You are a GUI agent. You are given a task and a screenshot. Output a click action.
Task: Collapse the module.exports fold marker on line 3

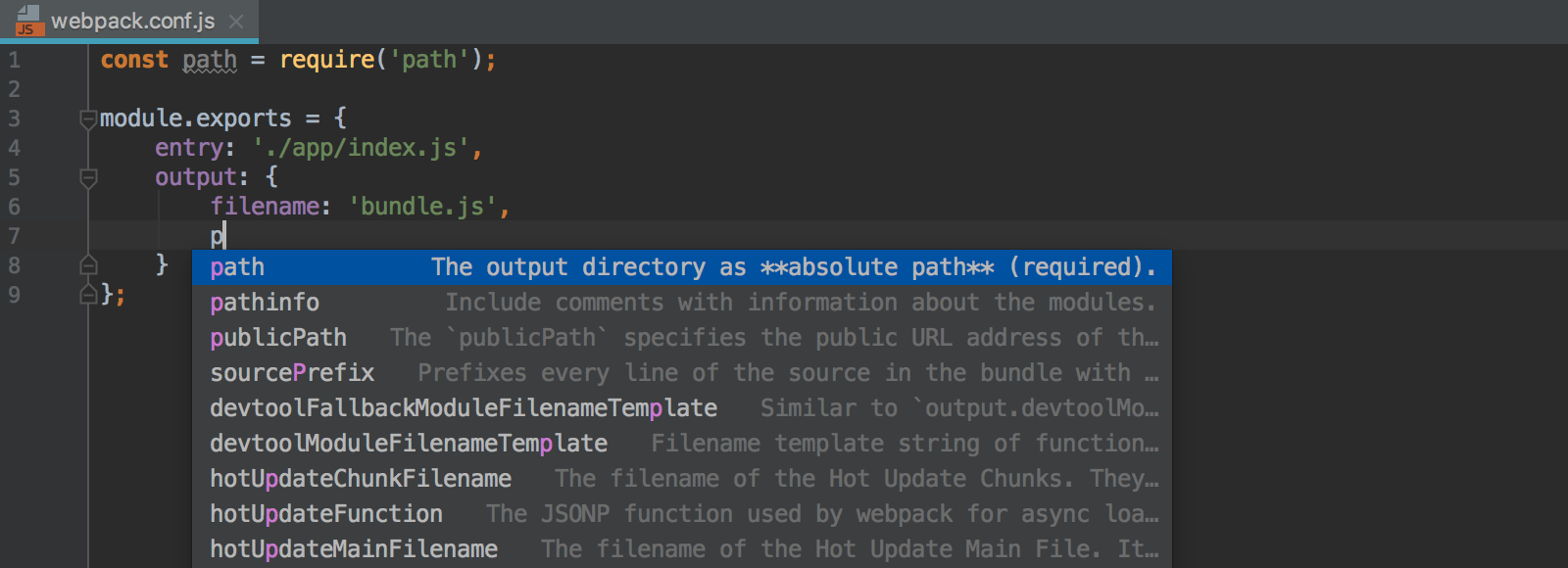(x=88, y=119)
